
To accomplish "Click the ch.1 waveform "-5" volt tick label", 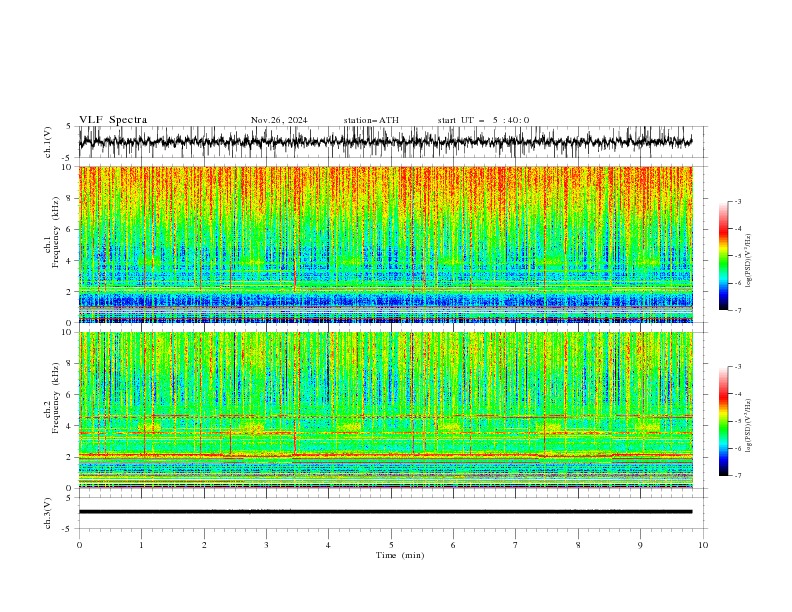I will tap(68, 158).
